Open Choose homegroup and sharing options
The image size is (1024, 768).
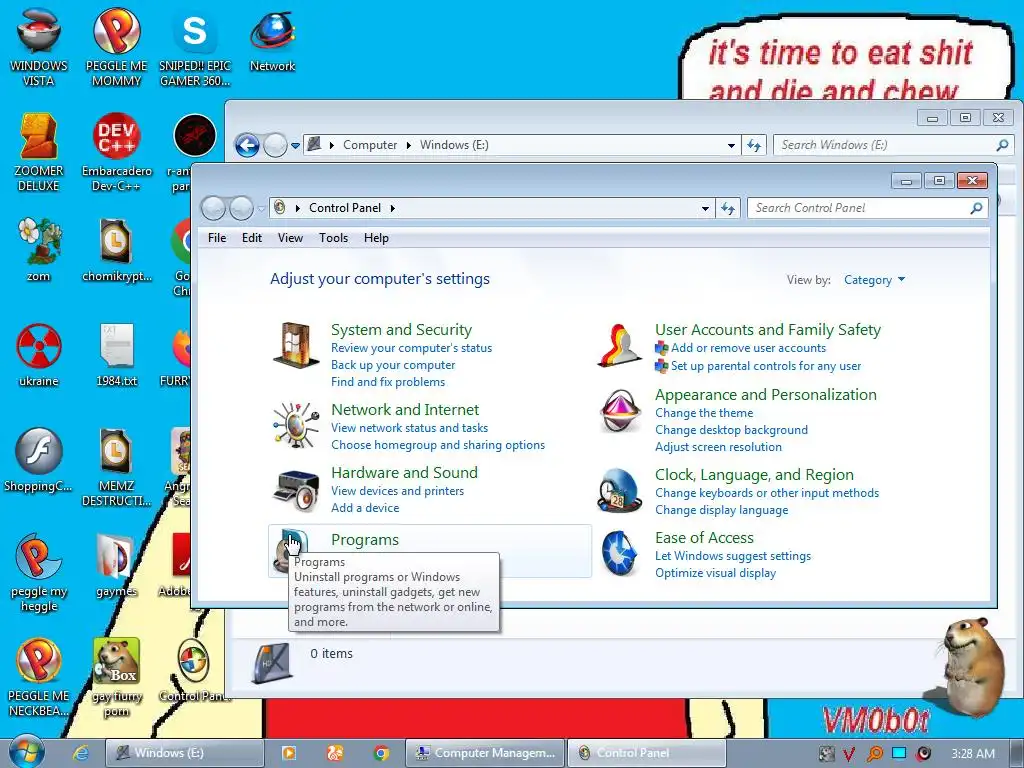(438, 445)
